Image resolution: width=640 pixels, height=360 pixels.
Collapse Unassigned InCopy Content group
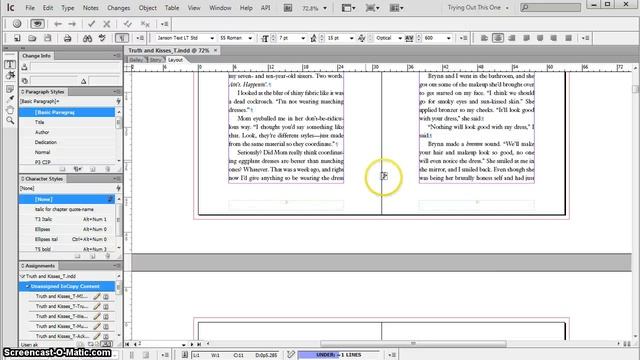click(27, 286)
